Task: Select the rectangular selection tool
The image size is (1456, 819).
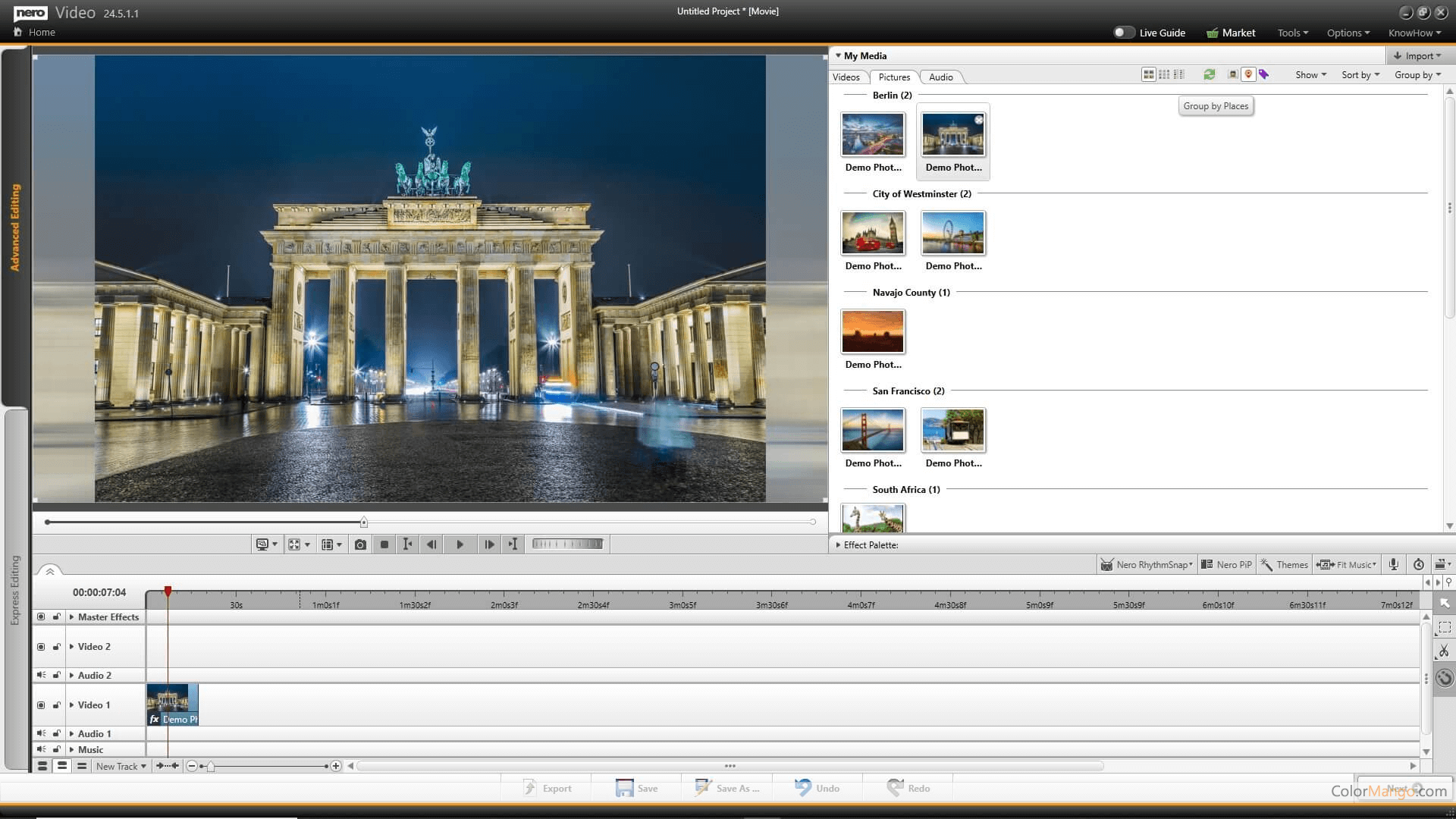Action: click(1444, 627)
